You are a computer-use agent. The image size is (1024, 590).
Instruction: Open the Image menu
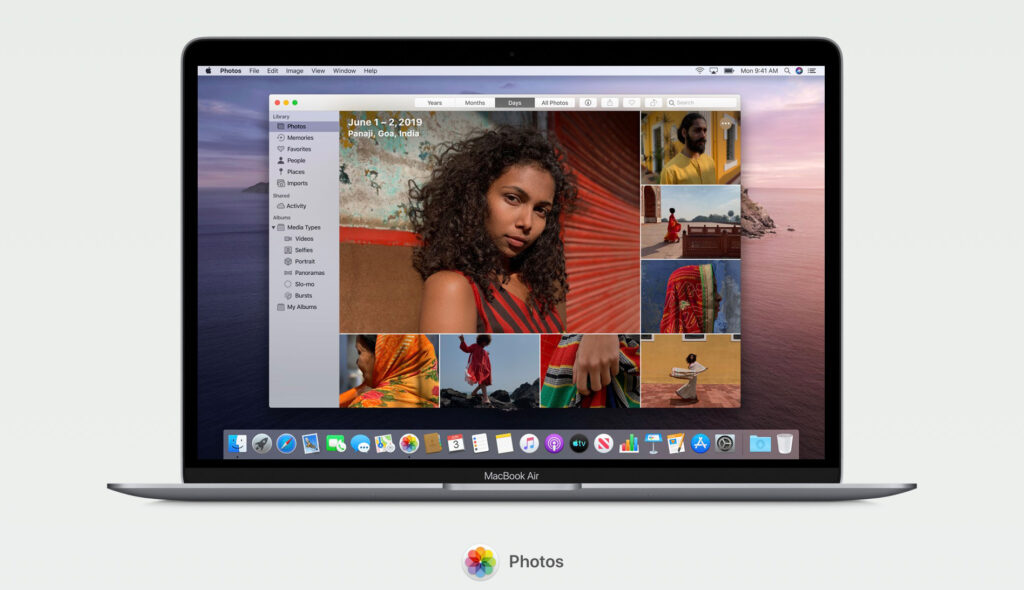click(x=294, y=71)
